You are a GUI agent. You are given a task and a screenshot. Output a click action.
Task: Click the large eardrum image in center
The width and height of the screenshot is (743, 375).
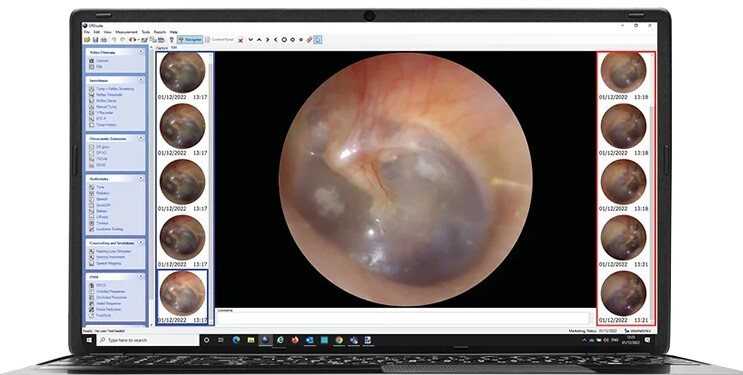coord(406,179)
